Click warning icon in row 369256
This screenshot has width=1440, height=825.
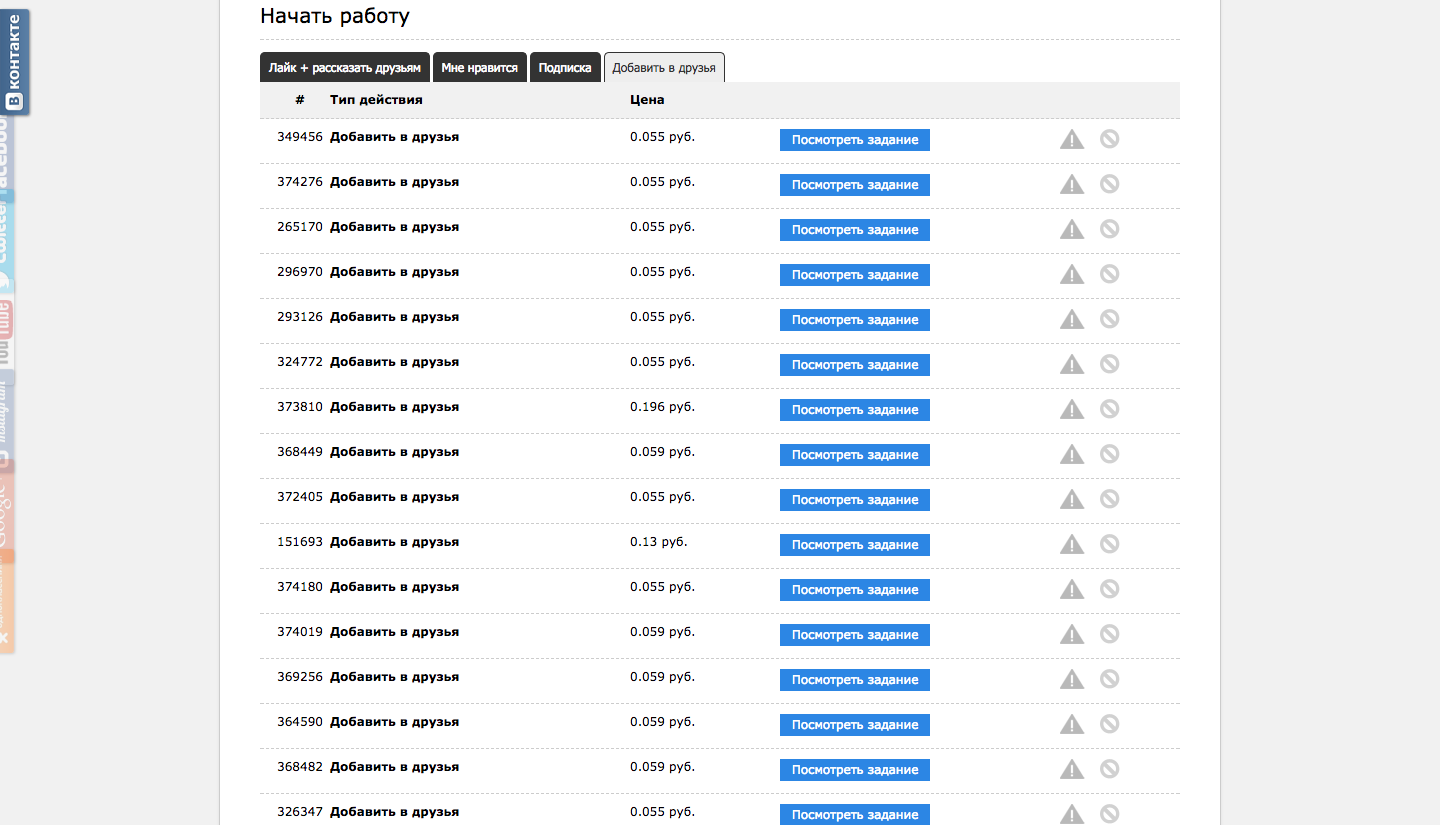tap(1072, 680)
